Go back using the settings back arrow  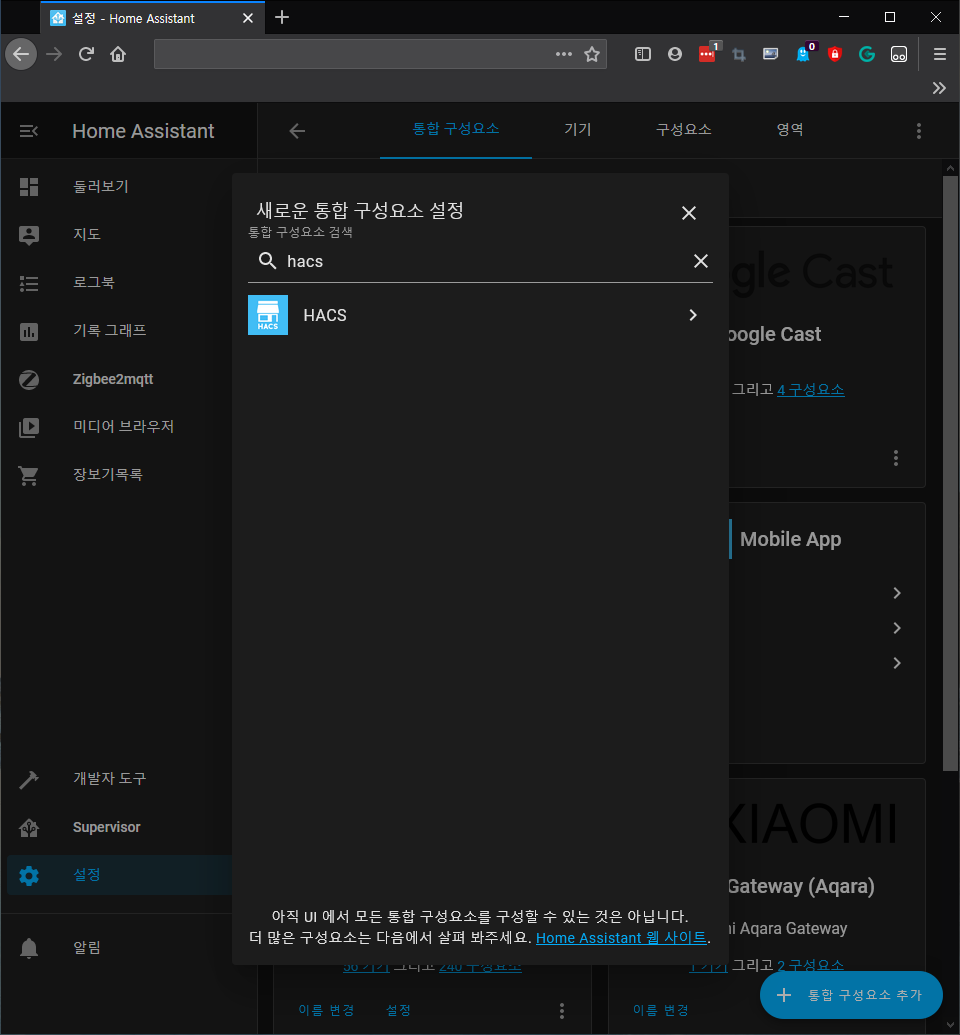pyautogui.click(x=297, y=131)
